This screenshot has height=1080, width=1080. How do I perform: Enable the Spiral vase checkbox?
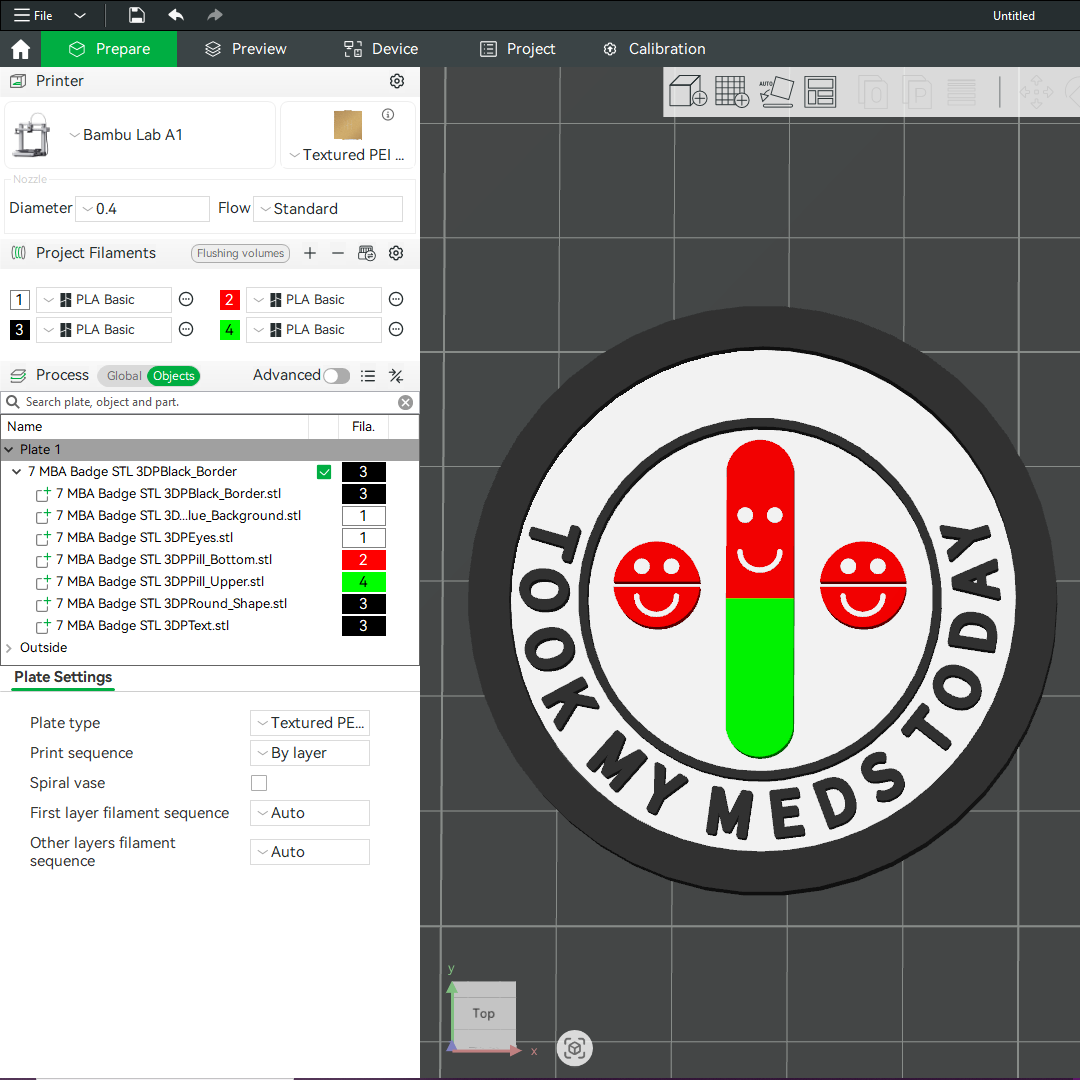[259, 783]
